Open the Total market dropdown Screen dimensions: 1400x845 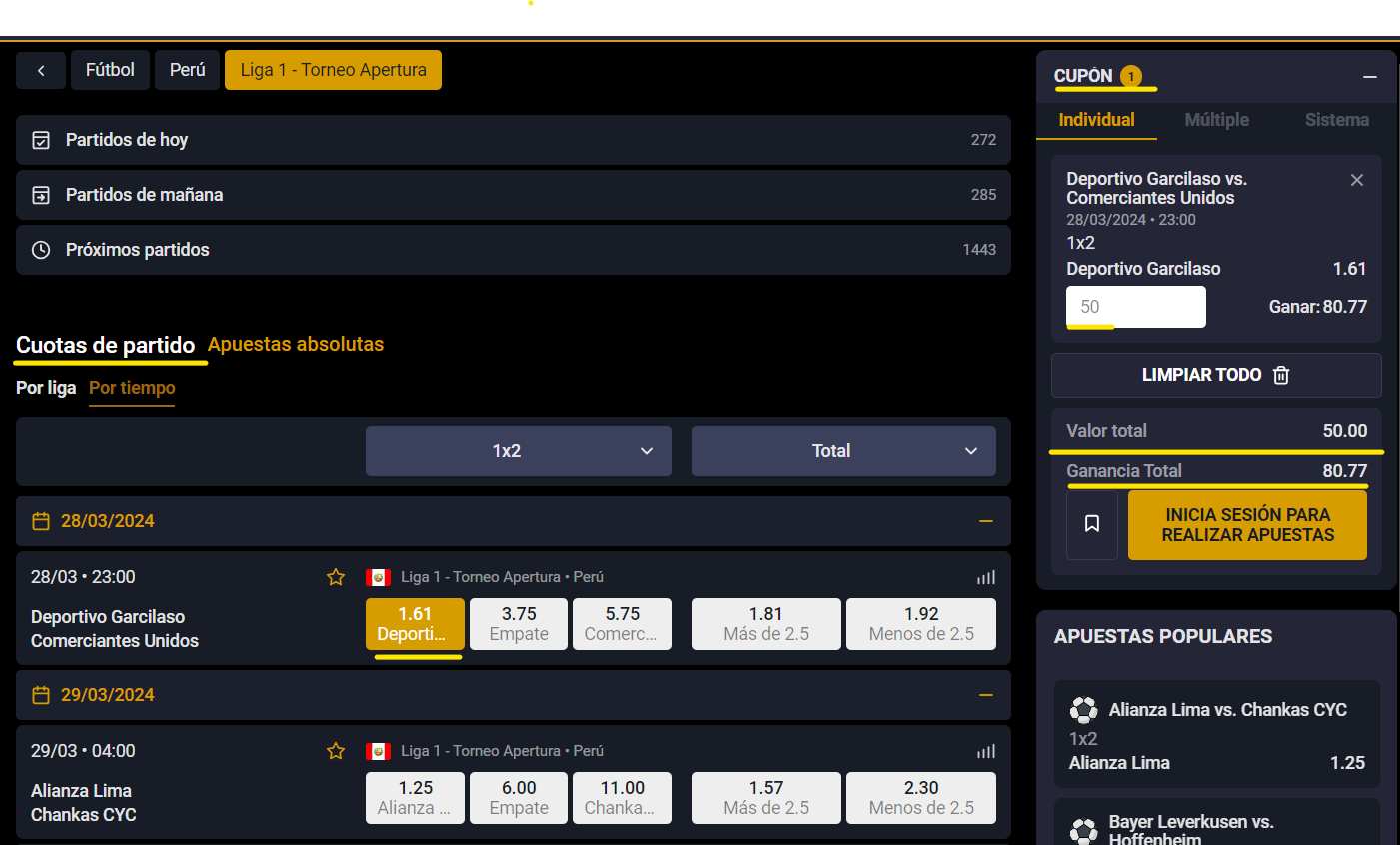coord(842,450)
